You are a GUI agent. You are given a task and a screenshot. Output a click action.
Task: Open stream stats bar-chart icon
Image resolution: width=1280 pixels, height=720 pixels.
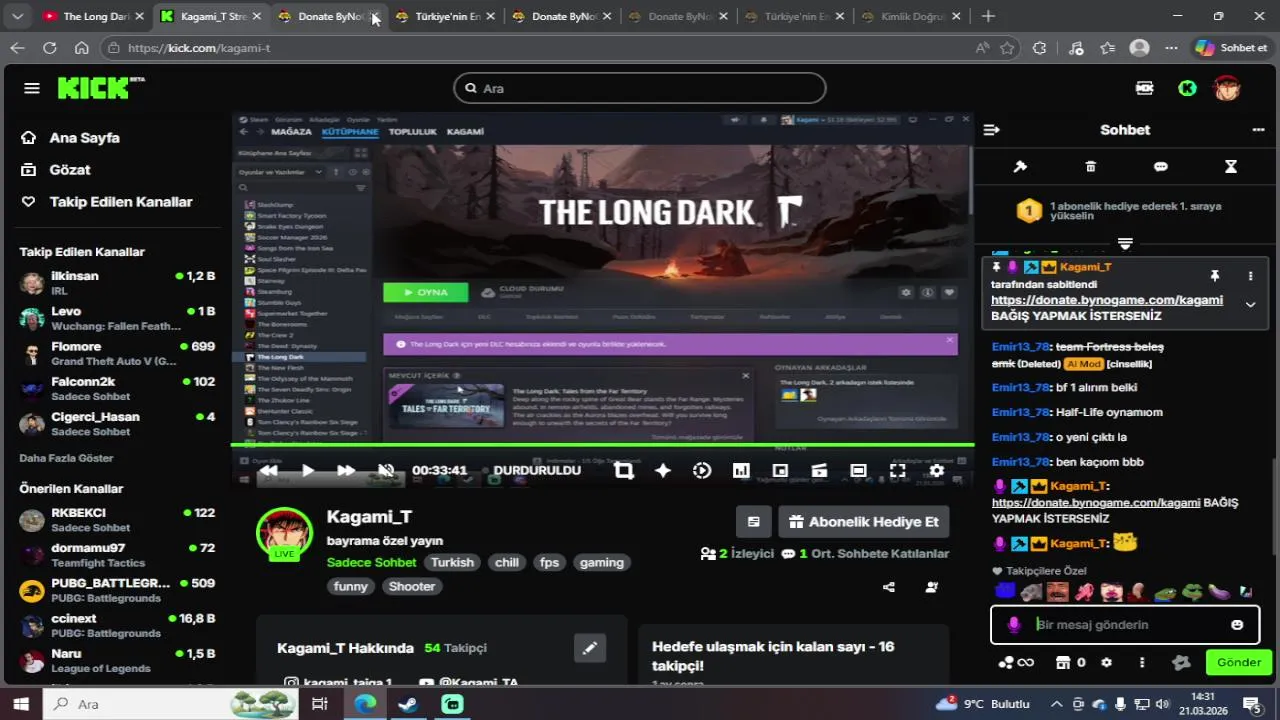[741, 470]
